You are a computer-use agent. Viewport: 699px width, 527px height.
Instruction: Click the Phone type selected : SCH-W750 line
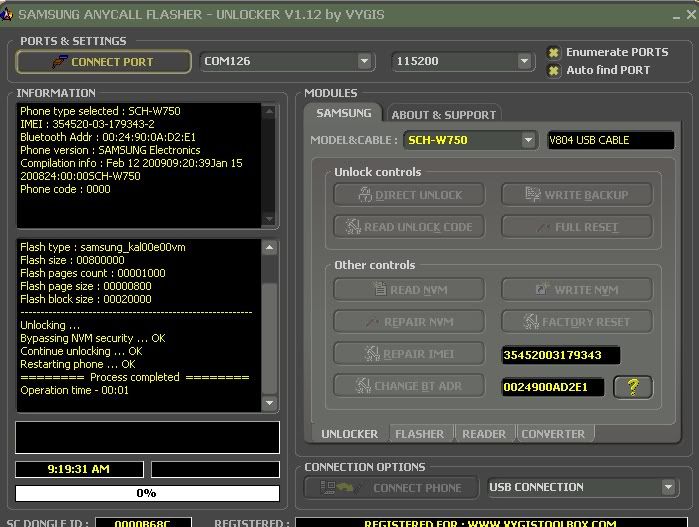tap(100, 111)
